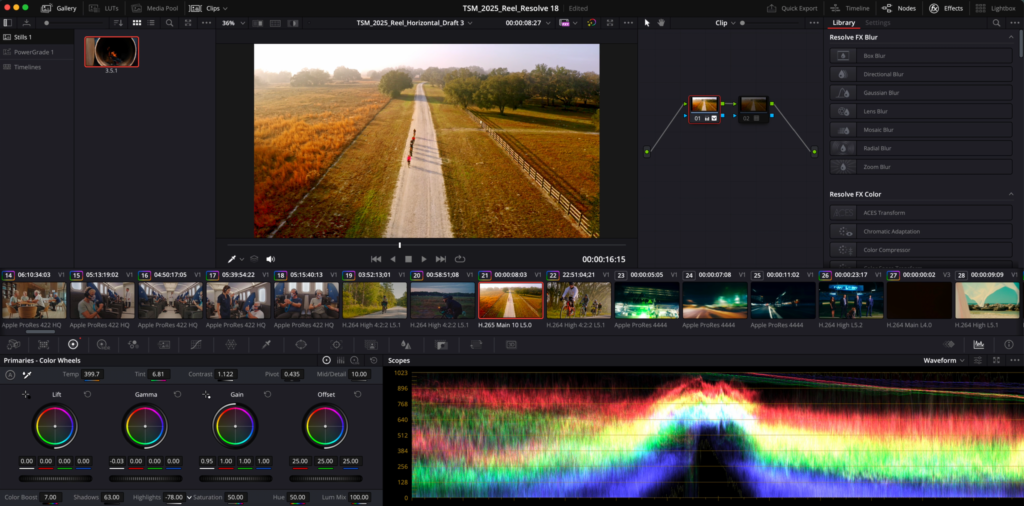Open the Camera Raw palette
The height and width of the screenshot is (506, 1024).
[x=12, y=344]
